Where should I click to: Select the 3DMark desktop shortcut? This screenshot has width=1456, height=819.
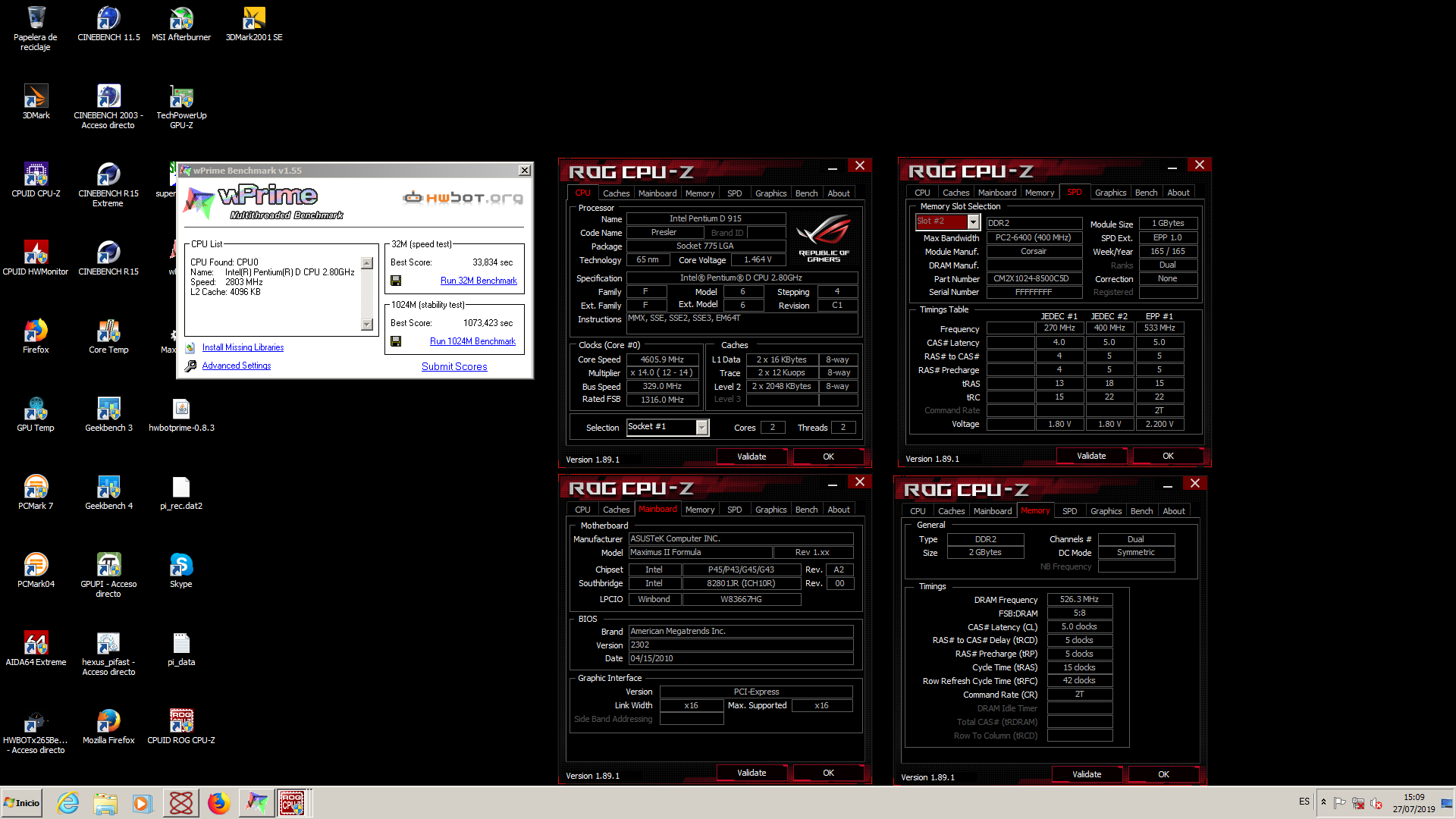(x=36, y=102)
